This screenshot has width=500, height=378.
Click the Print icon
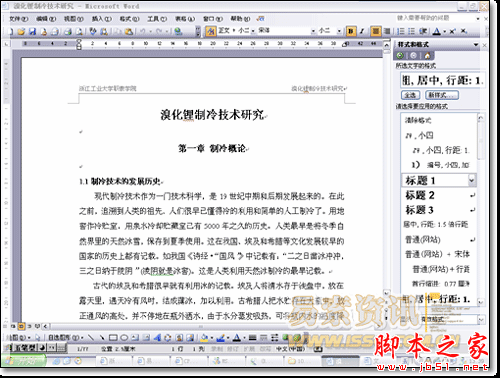[68, 31]
